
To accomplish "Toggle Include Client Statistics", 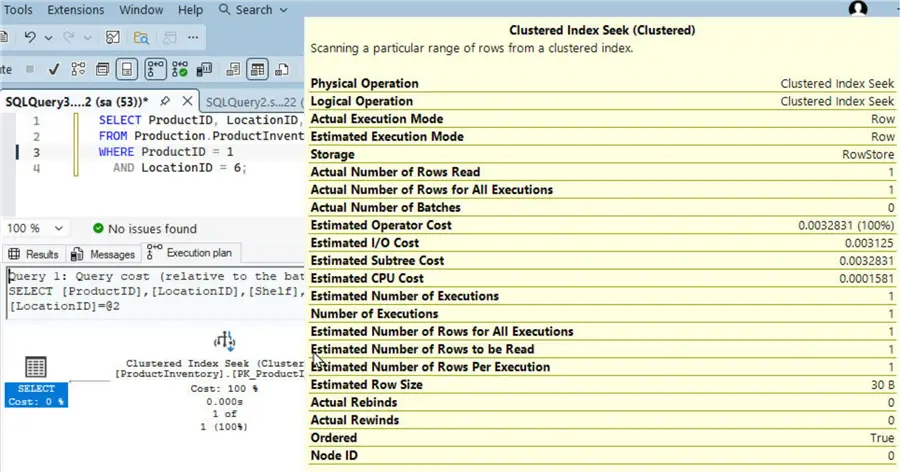I will tap(204, 69).
